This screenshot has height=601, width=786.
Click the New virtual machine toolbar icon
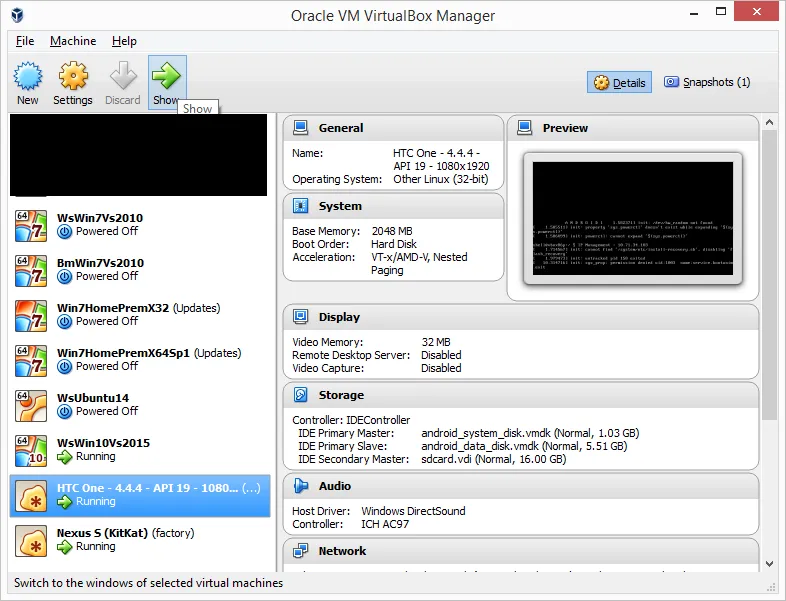pos(28,76)
